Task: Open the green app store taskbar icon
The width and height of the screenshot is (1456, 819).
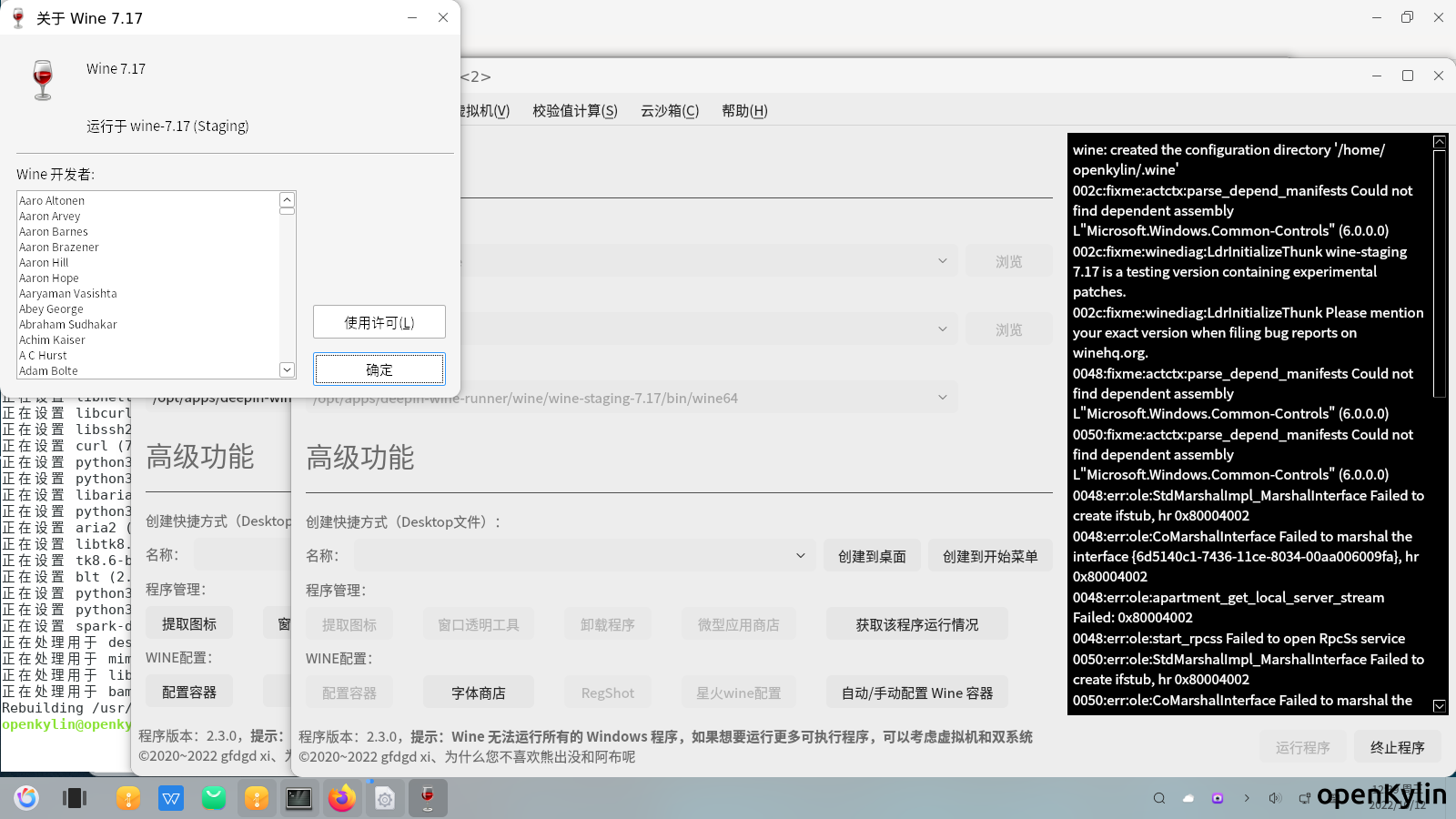Action: tap(214, 798)
